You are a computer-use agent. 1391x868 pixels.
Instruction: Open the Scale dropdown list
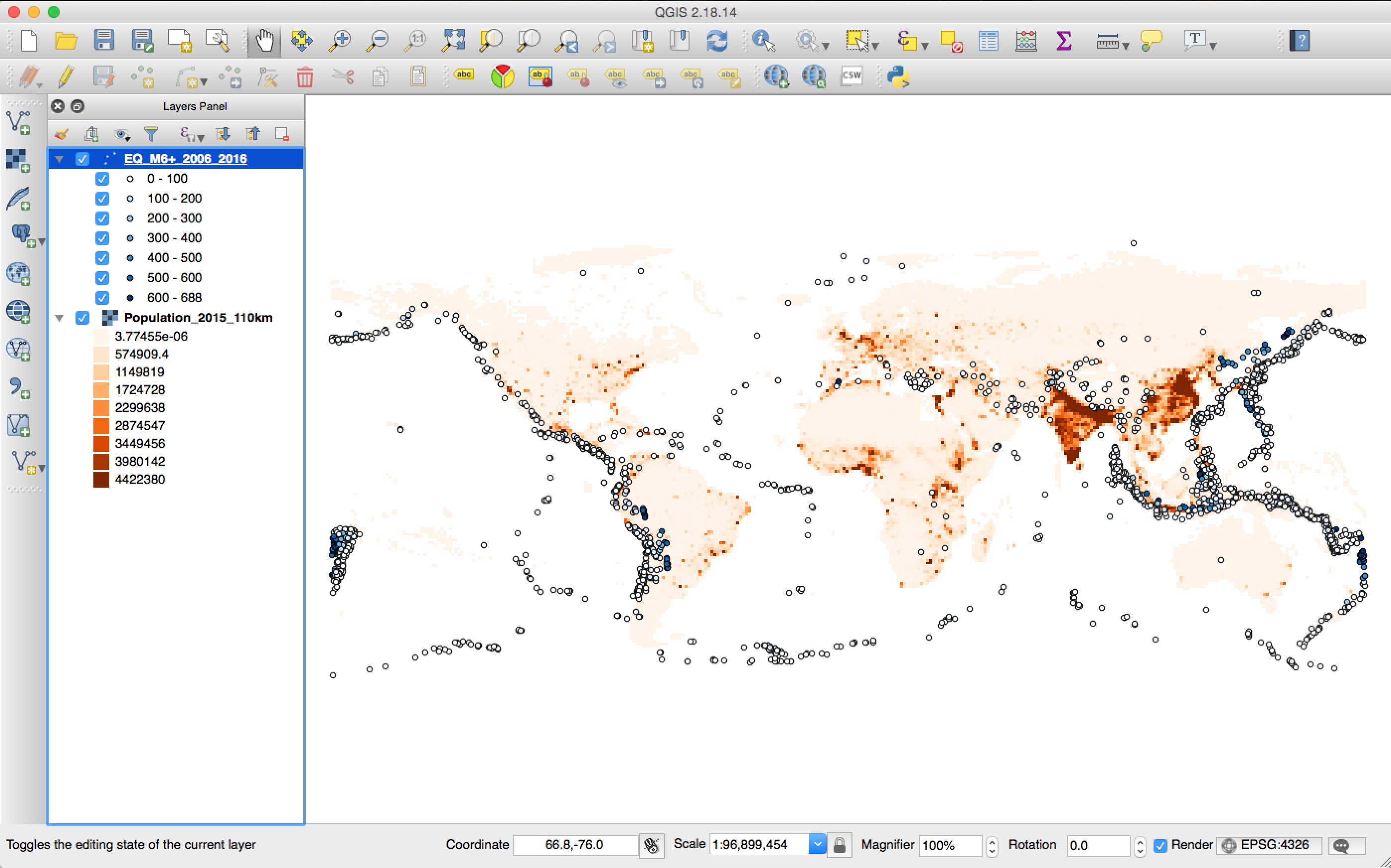click(817, 845)
